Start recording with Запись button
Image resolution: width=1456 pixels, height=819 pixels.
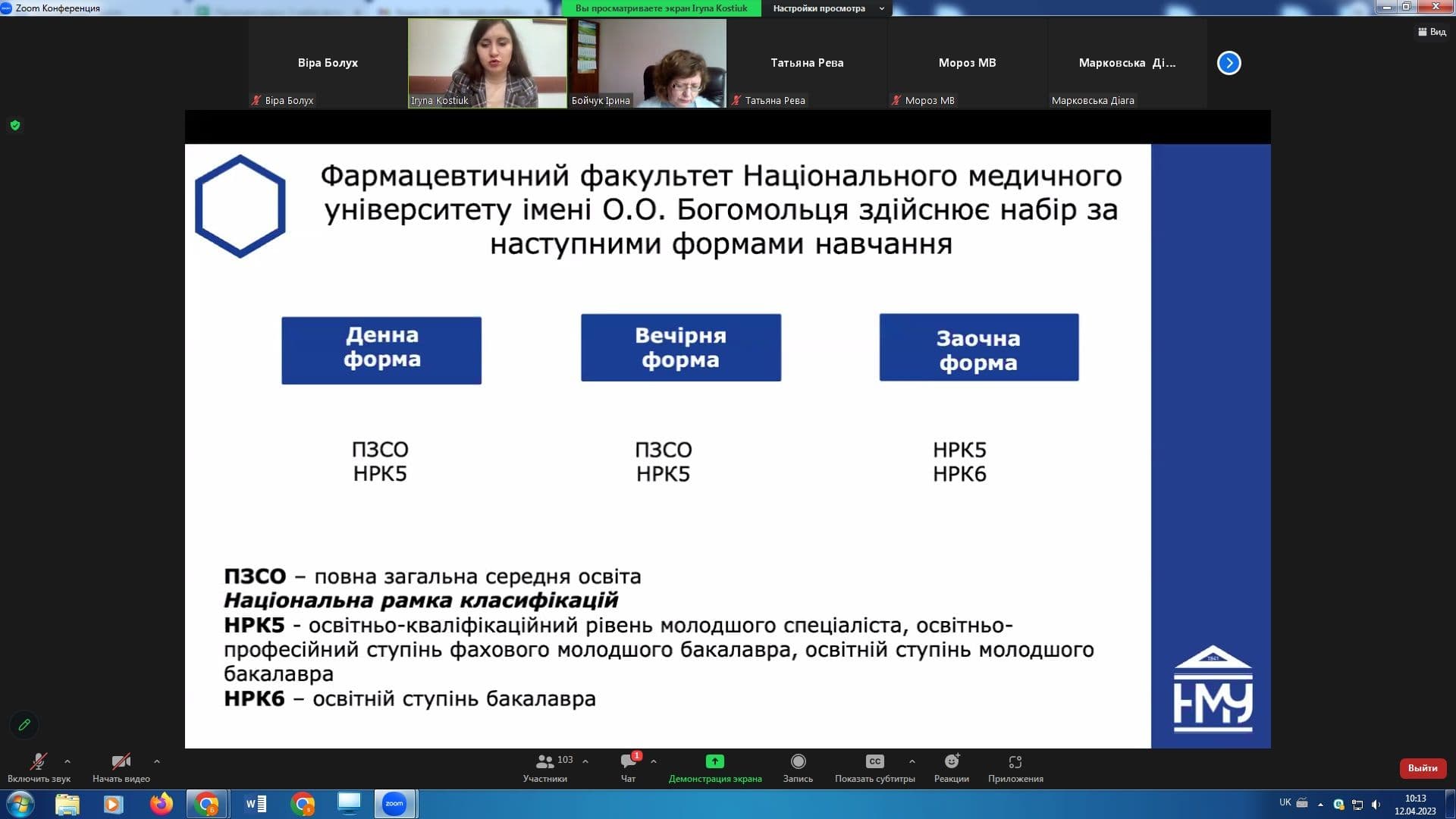[x=798, y=768]
